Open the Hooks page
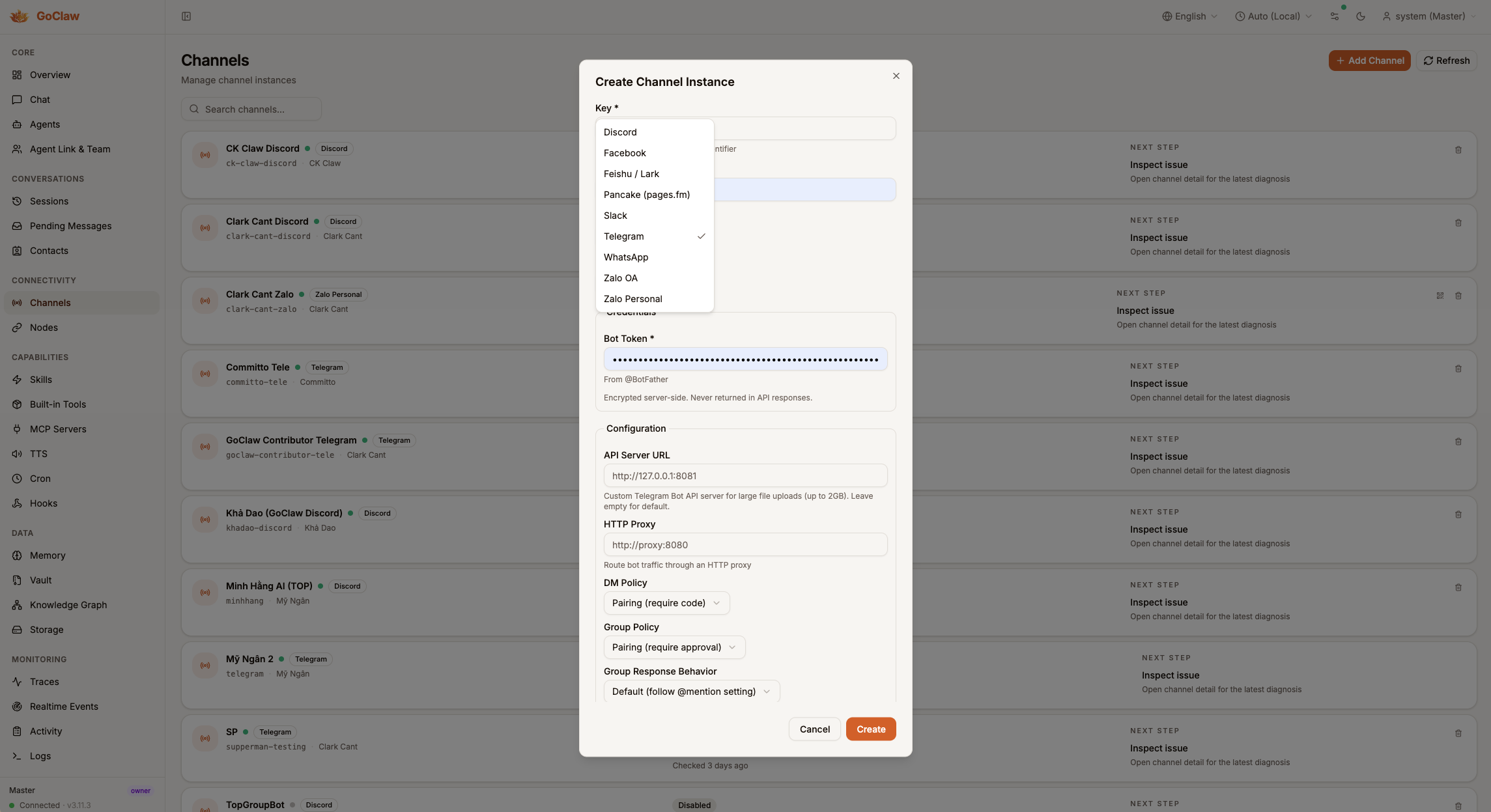Screen dimensions: 1491x812 (82, 503)
